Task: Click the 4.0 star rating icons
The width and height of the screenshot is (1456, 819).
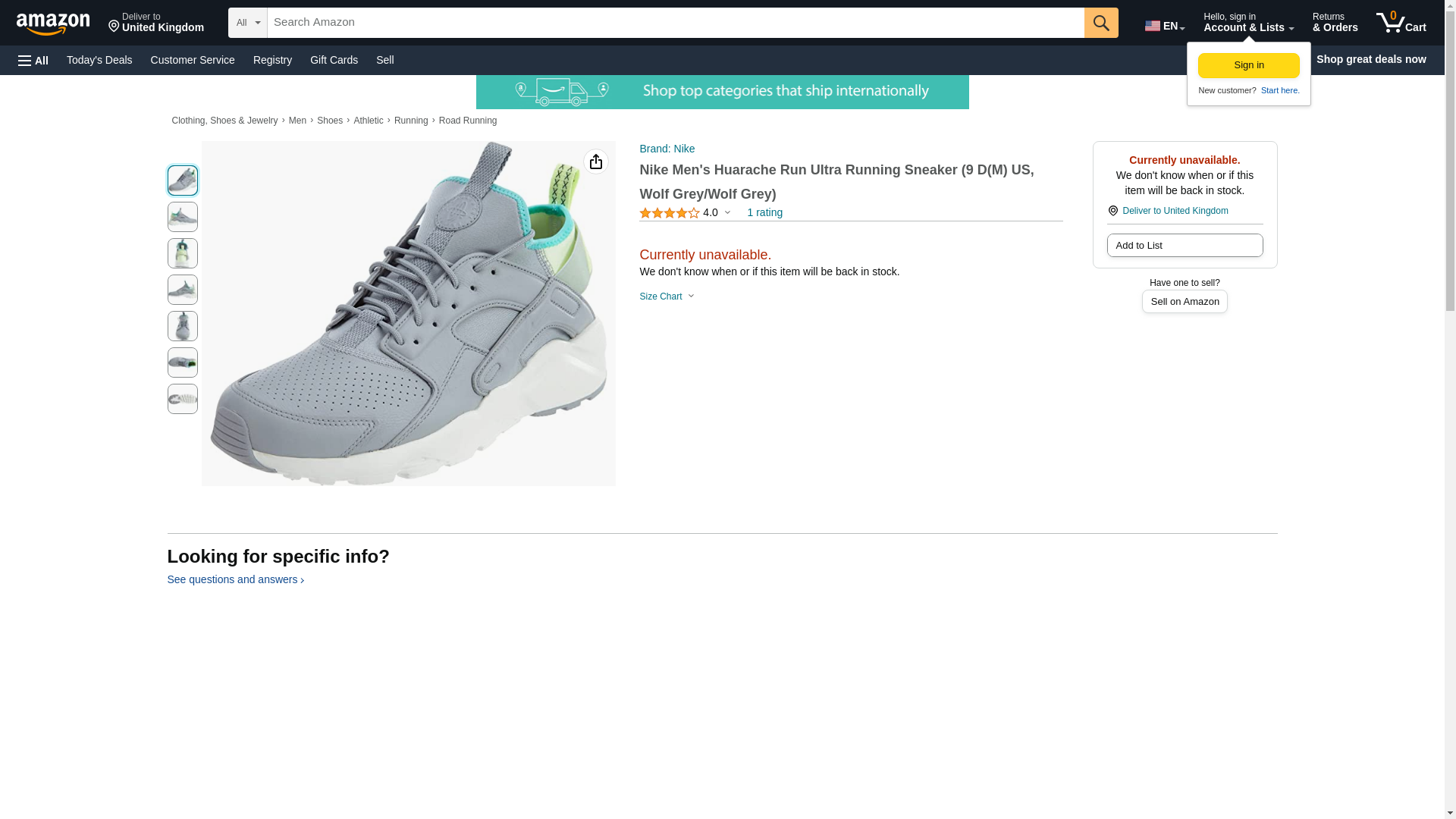Action: 669,213
